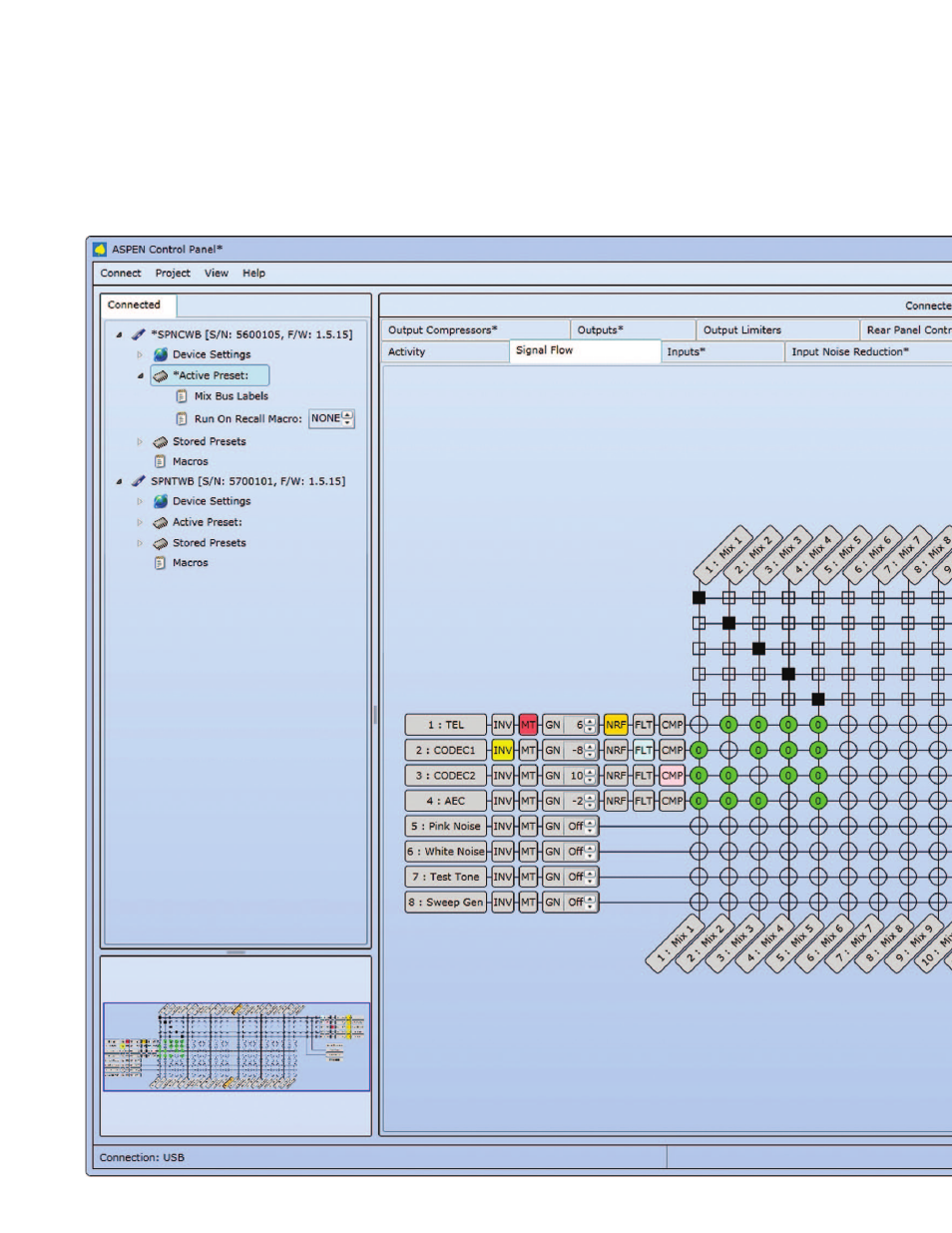Collapse the *Active Preset: node
Viewport: 952px width, 1233px height.
140,376
